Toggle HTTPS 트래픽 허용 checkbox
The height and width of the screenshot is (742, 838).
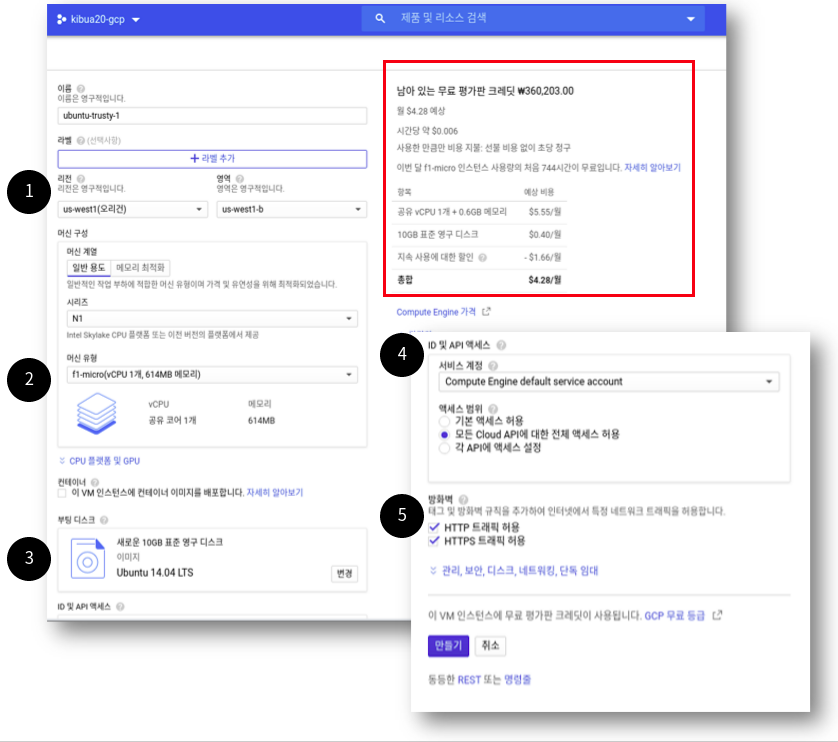tap(434, 542)
